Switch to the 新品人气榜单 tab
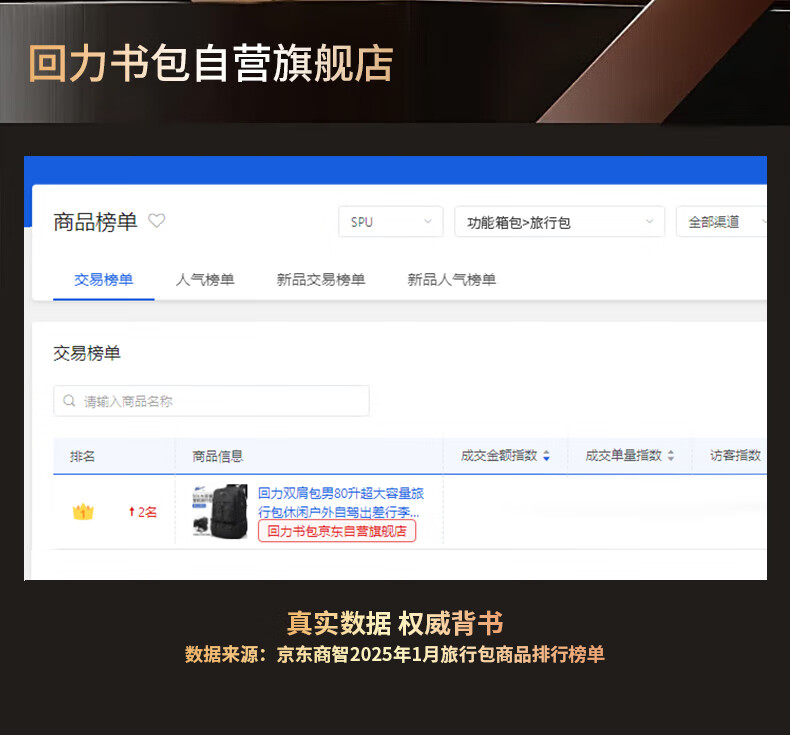790x735 pixels. (x=452, y=280)
